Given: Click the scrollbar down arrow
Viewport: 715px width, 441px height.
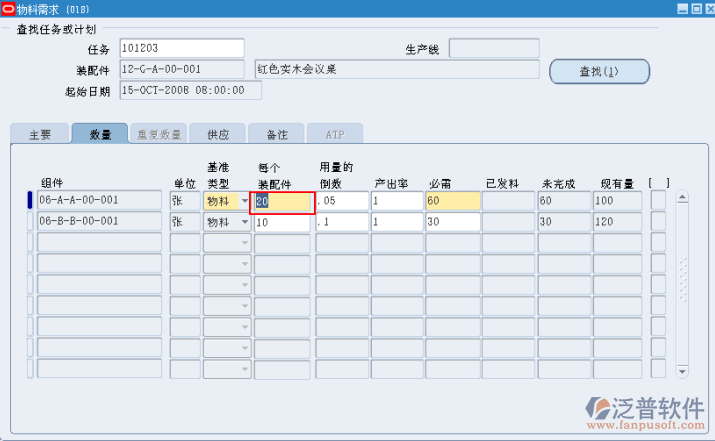Looking at the screenshot, I should (x=683, y=371).
